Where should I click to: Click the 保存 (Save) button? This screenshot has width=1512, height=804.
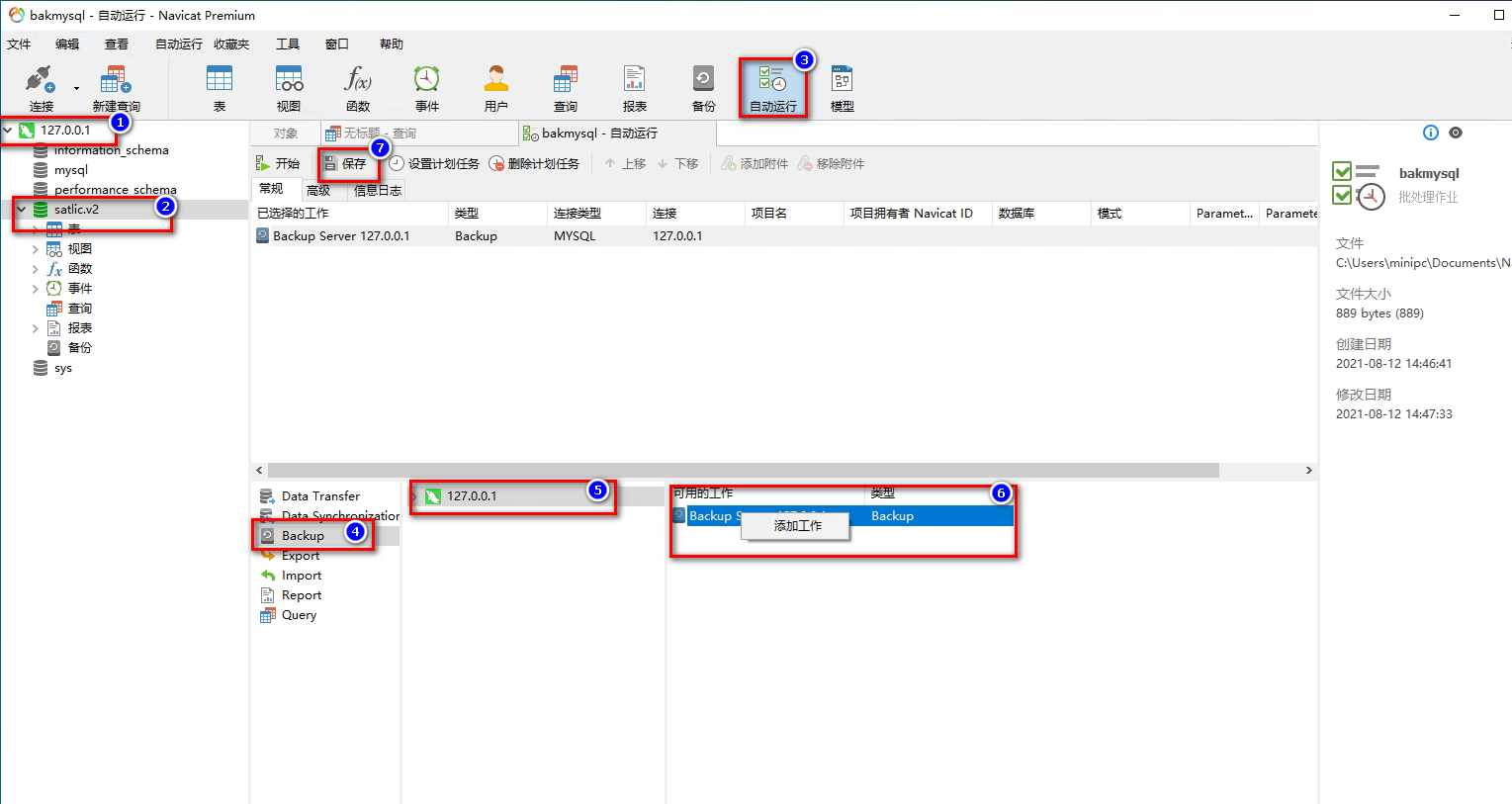(345, 163)
